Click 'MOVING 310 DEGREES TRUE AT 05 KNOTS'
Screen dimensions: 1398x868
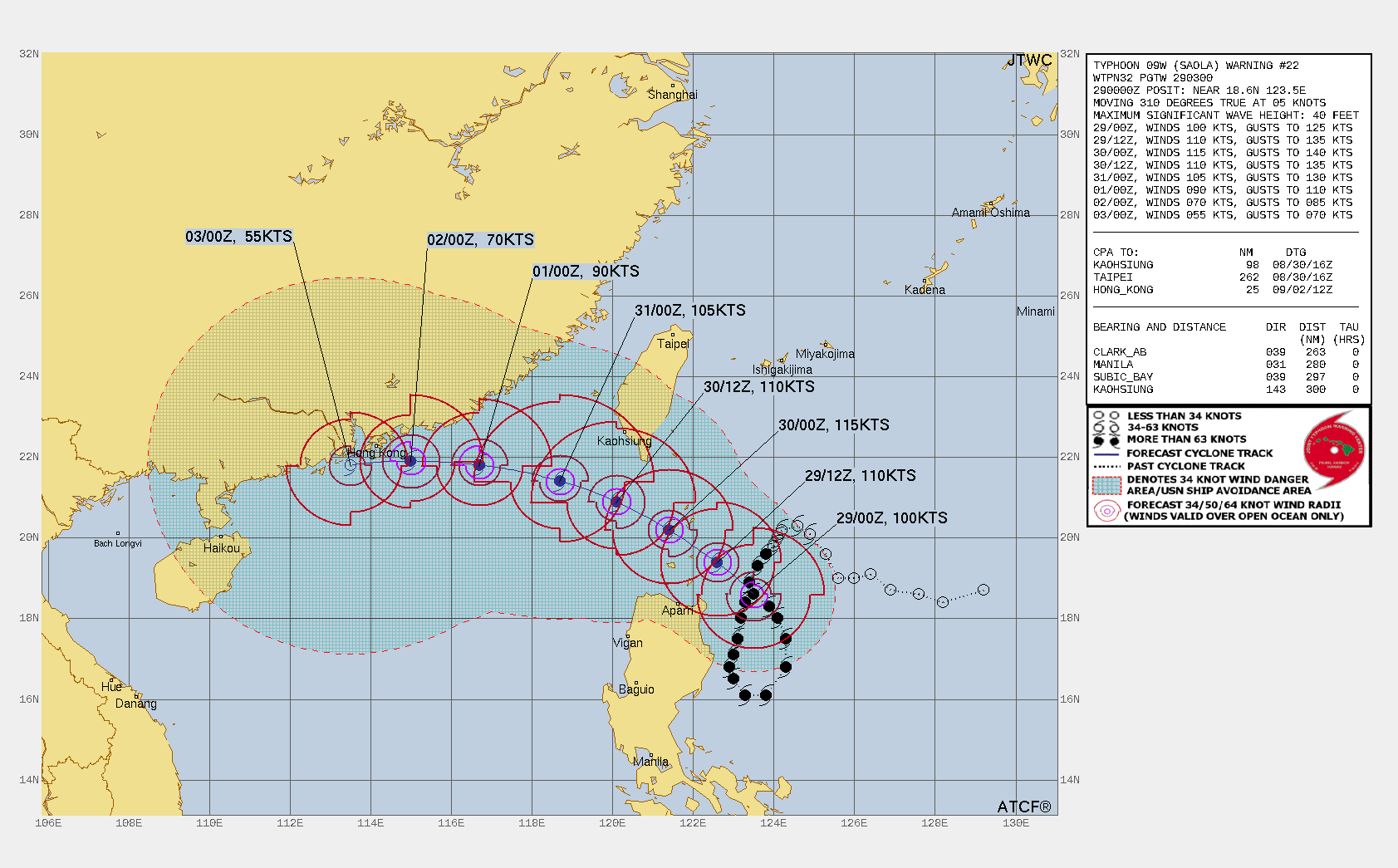pos(1209,103)
